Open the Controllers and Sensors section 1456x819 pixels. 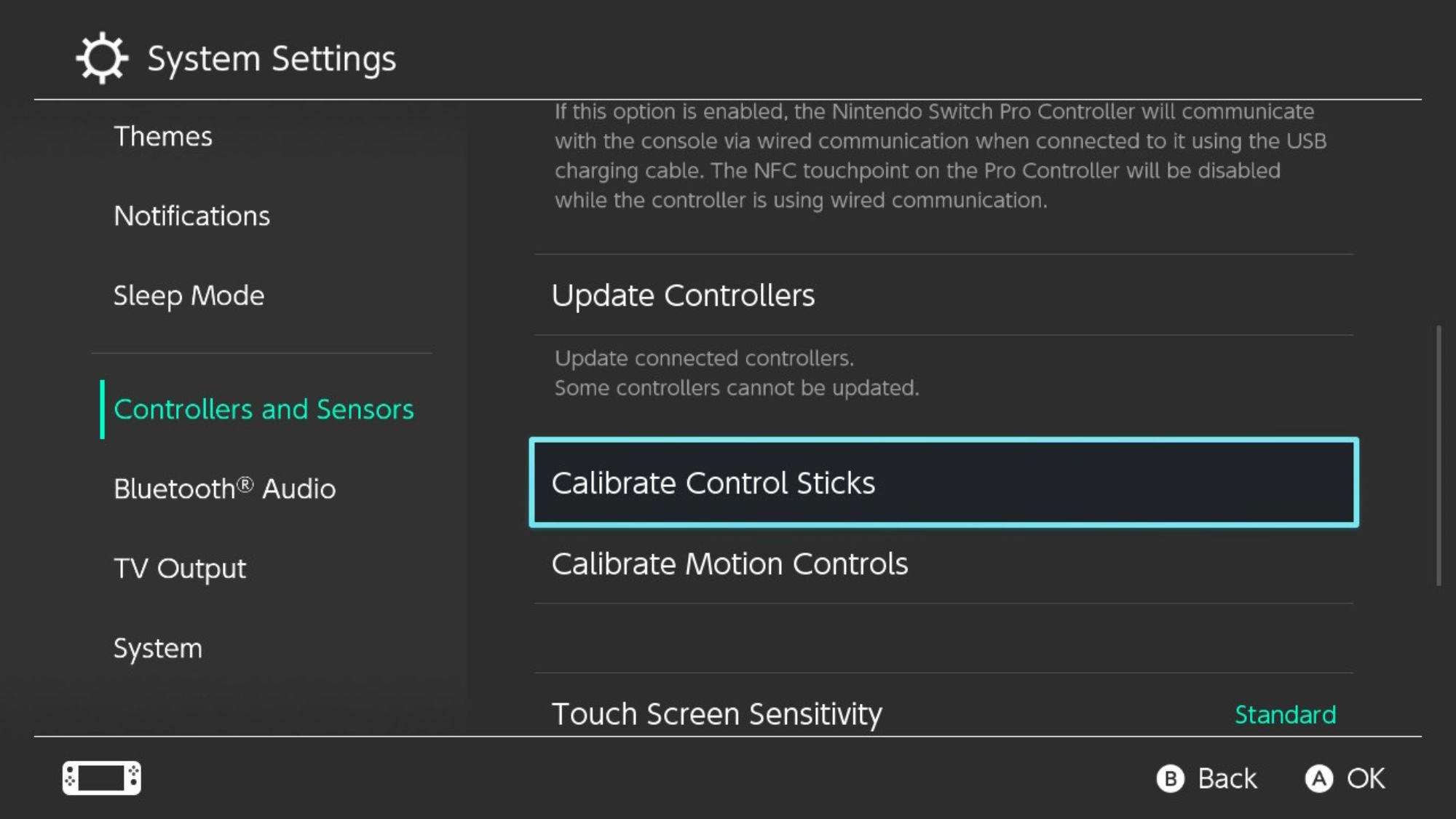[x=264, y=409]
